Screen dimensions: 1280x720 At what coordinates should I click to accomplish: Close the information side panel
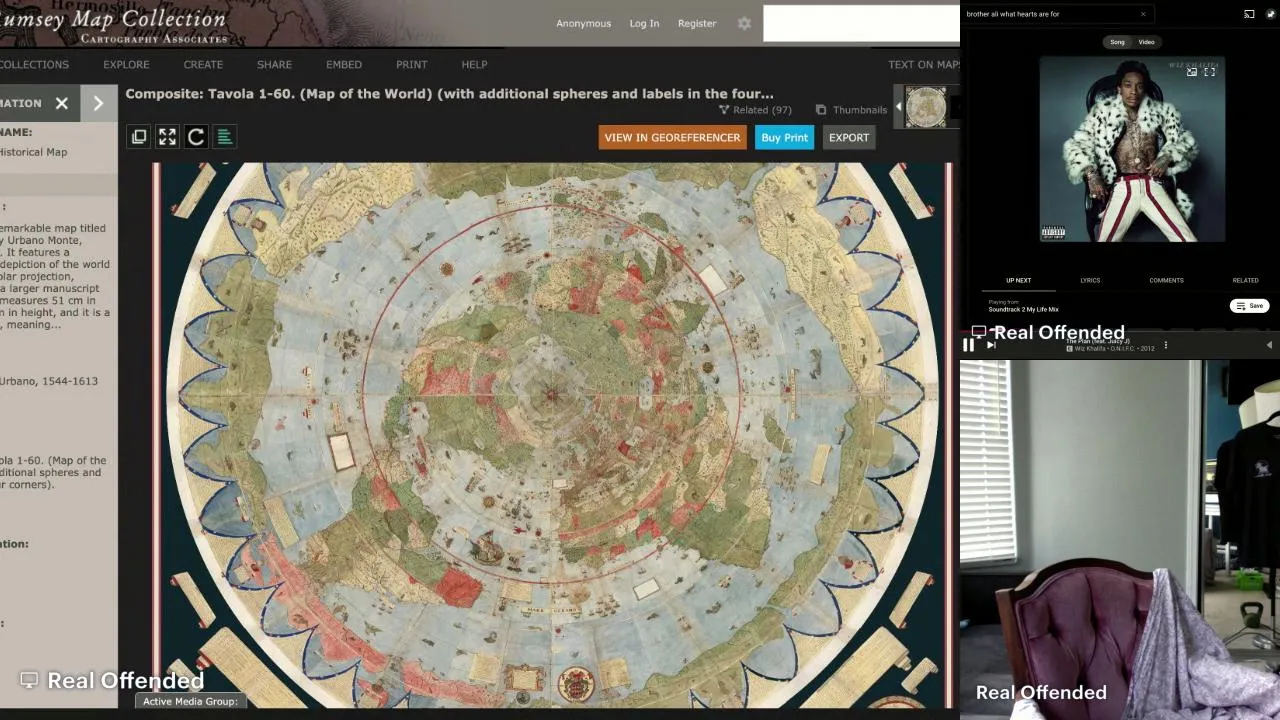tap(62, 103)
